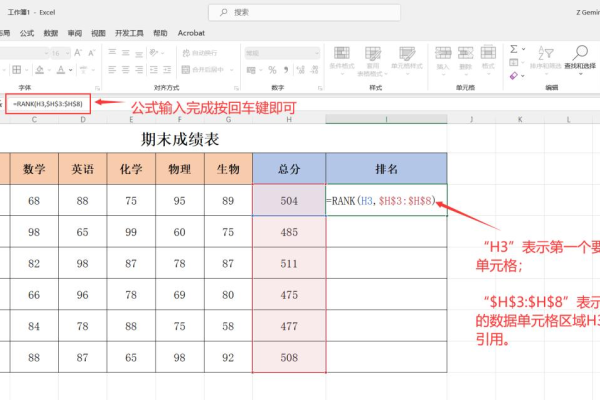The width and height of the screenshot is (600, 400).
Task: Click the Increase Decimal icon
Action: pos(301,70)
